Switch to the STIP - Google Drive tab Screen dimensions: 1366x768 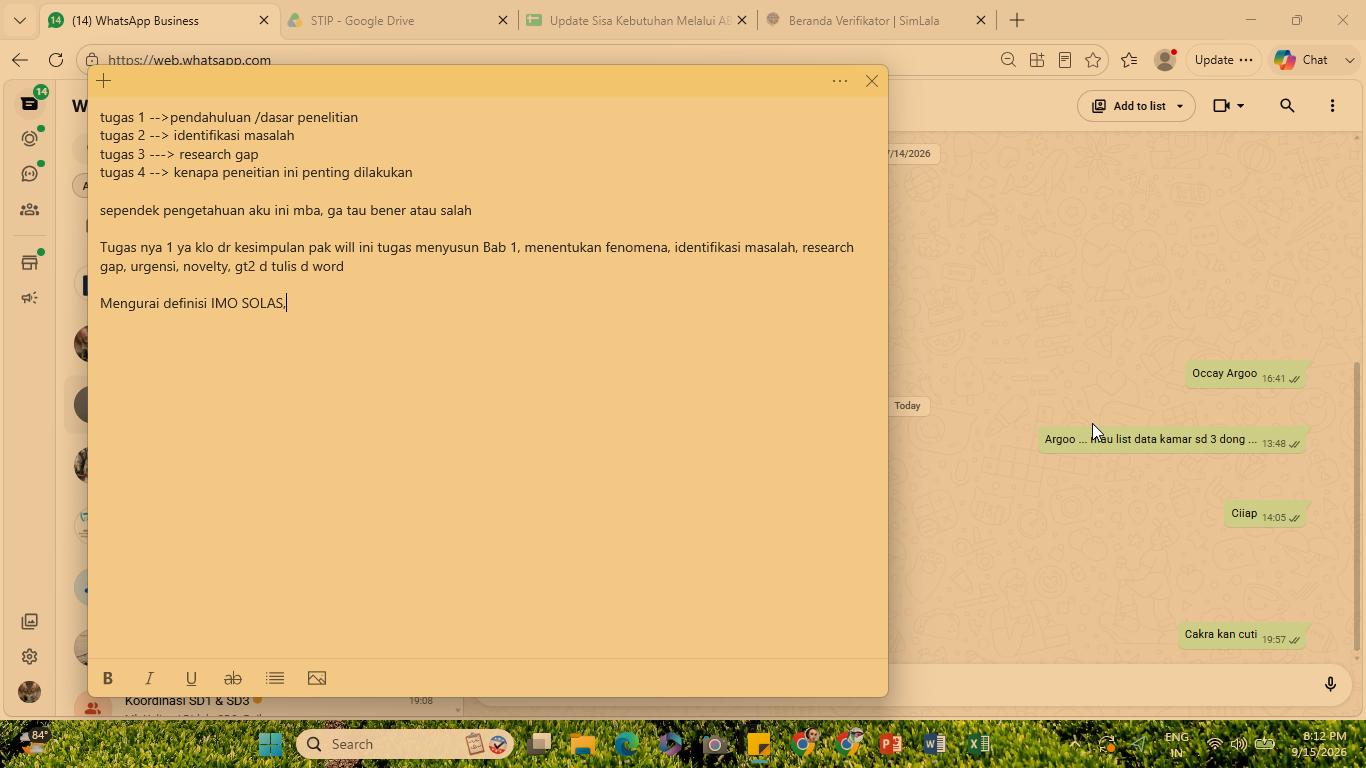[x=397, y=20]
